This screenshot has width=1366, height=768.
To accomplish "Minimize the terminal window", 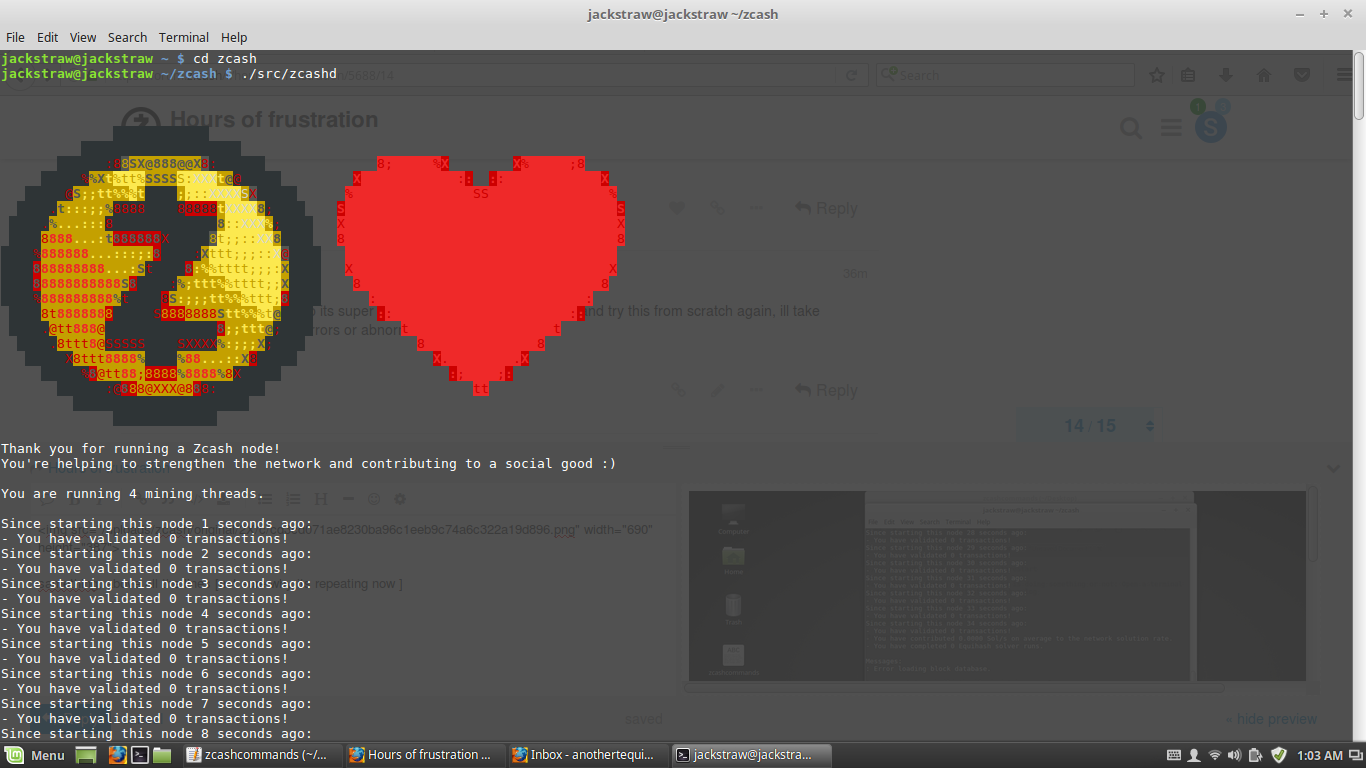I will 1302,14.
